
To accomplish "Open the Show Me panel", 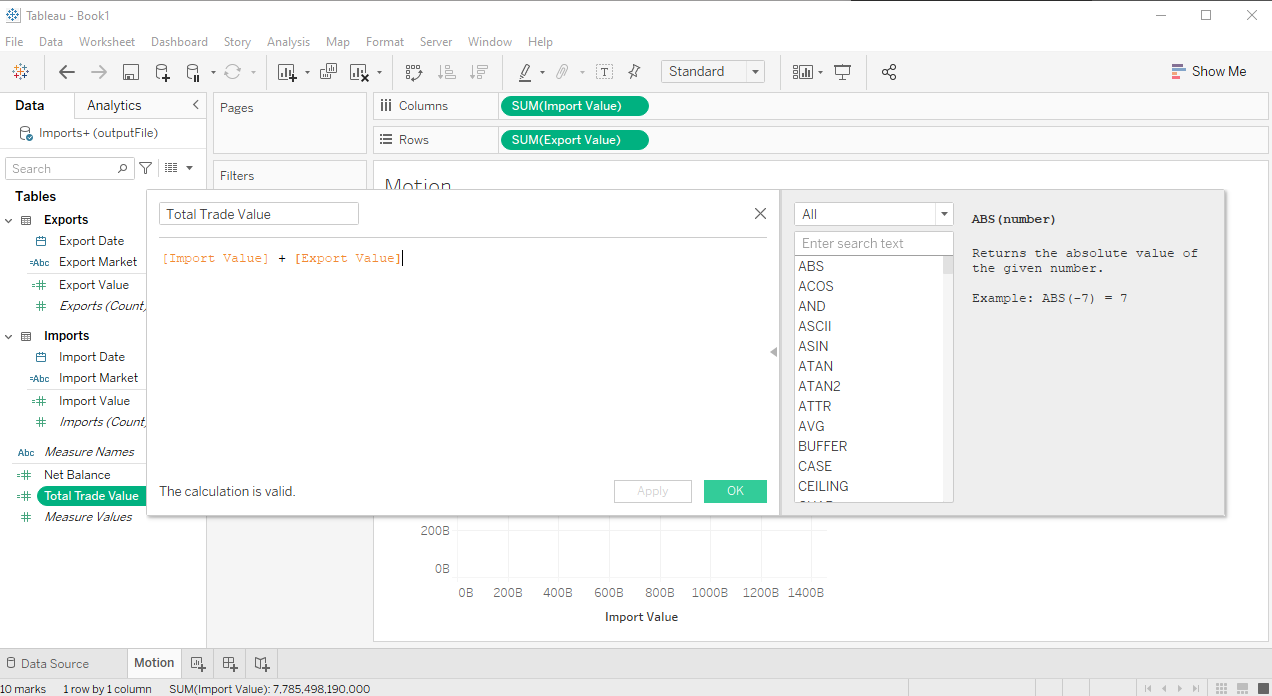I will [x=1208, y=72].
